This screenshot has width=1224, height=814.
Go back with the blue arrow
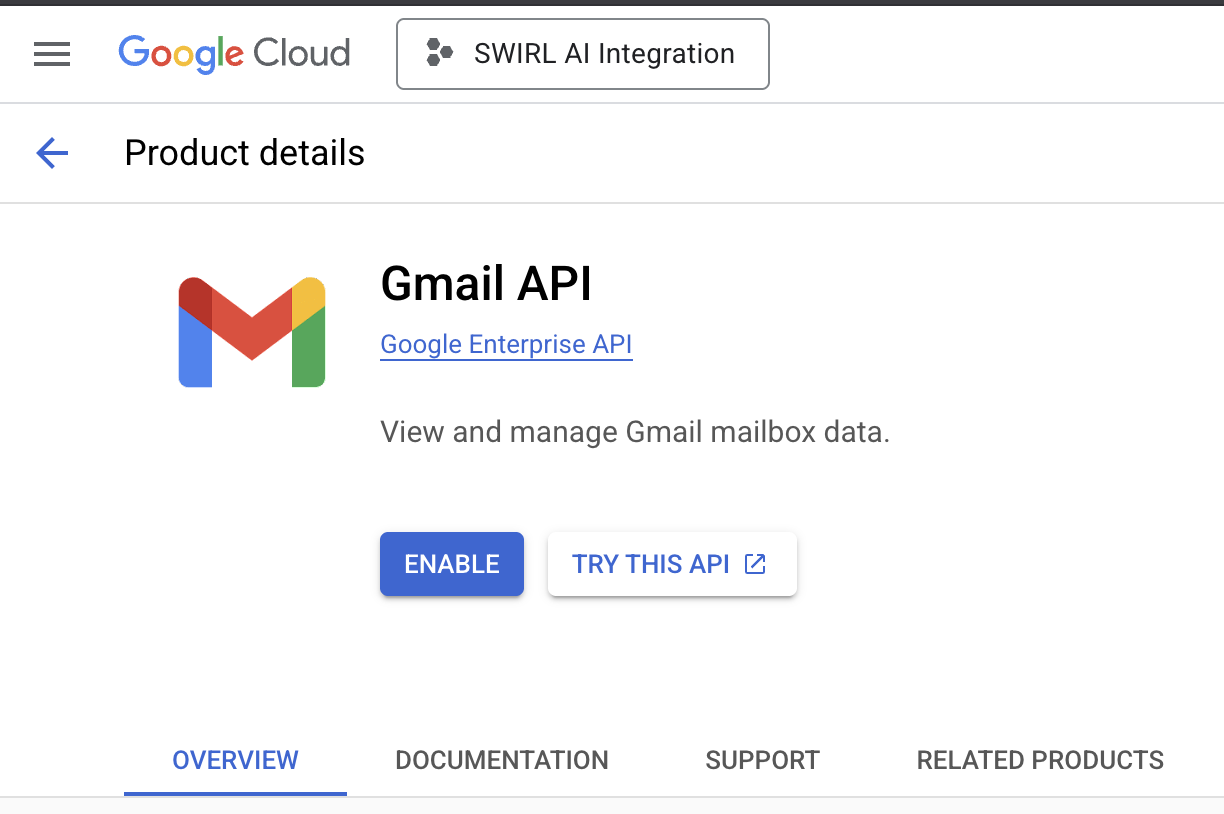52,153
